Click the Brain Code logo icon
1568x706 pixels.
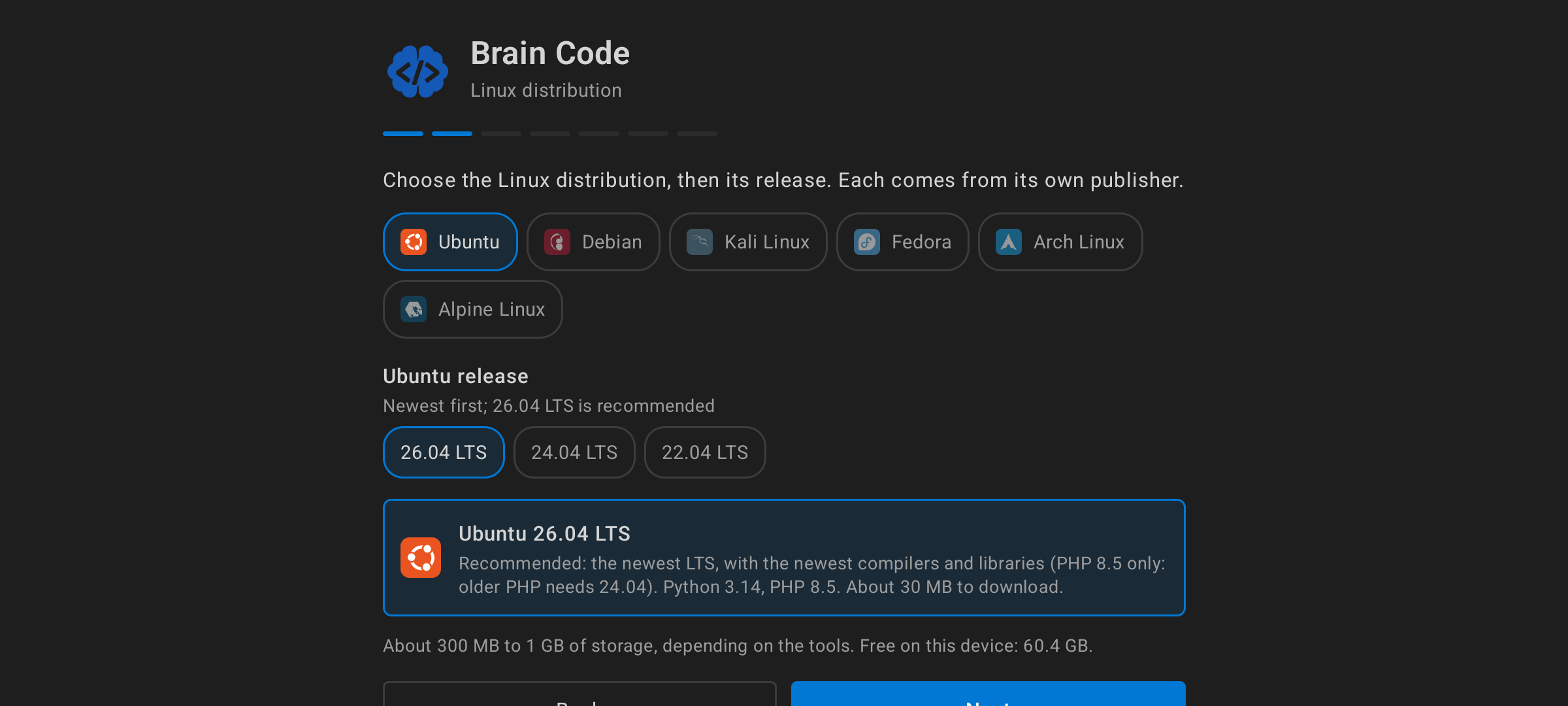[x=417, y=71]
